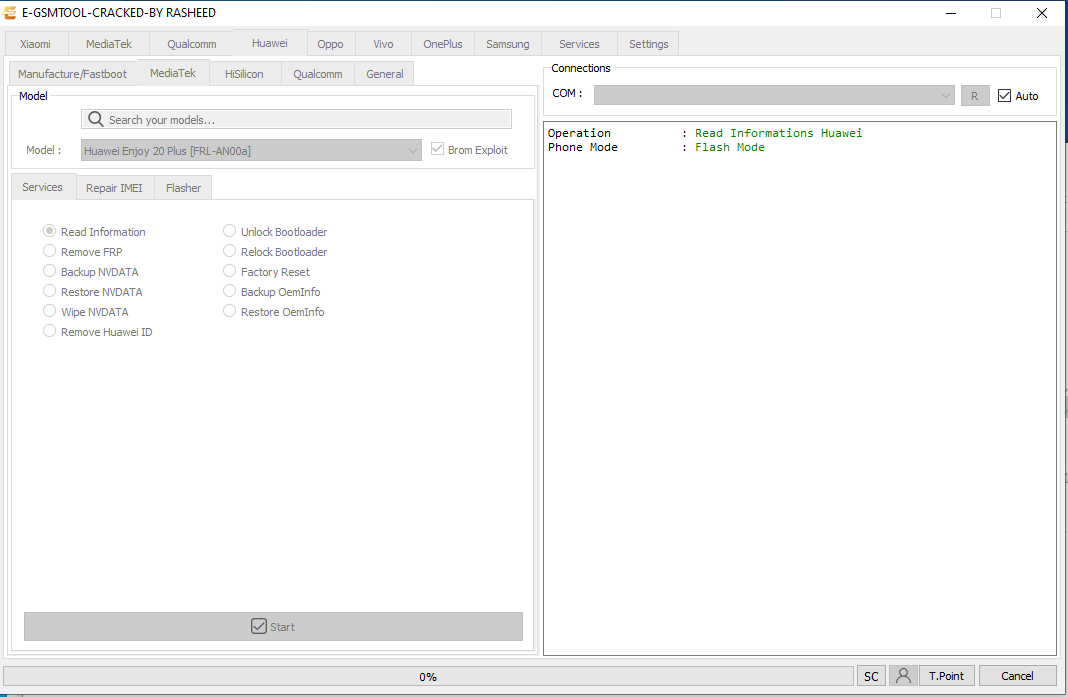This screenshot has width=1068, height=697.
Task: Toggle the Auto COM checkbox
Action: [1005, 95]
